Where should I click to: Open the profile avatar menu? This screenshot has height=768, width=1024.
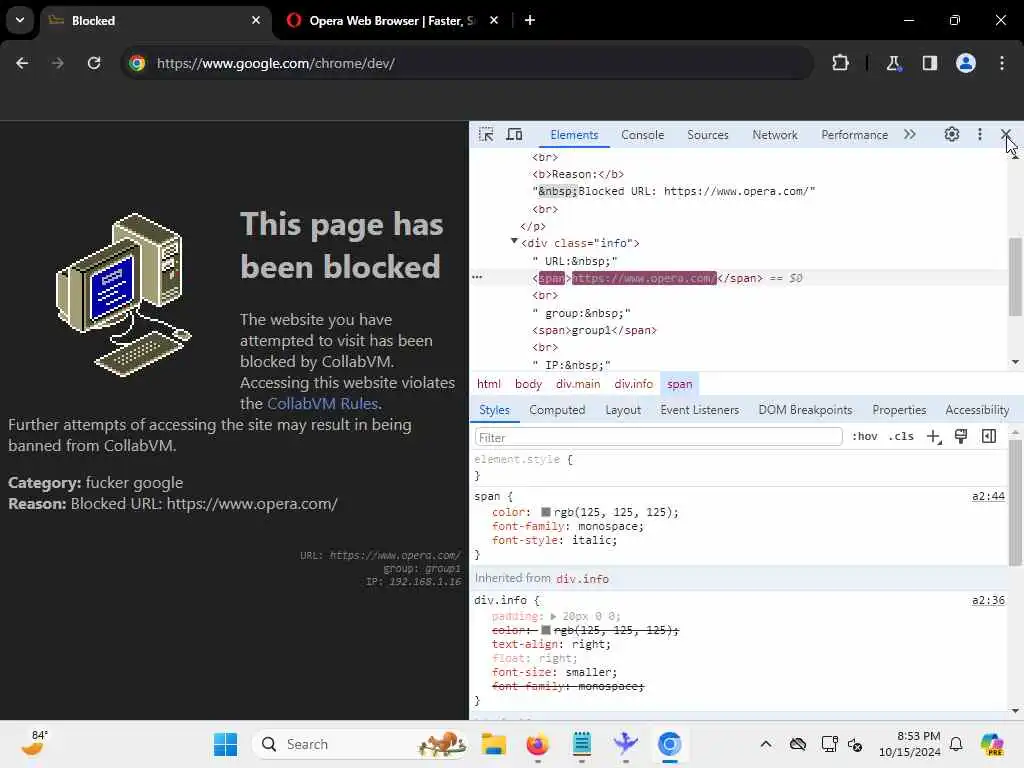(x=966, y=63)
